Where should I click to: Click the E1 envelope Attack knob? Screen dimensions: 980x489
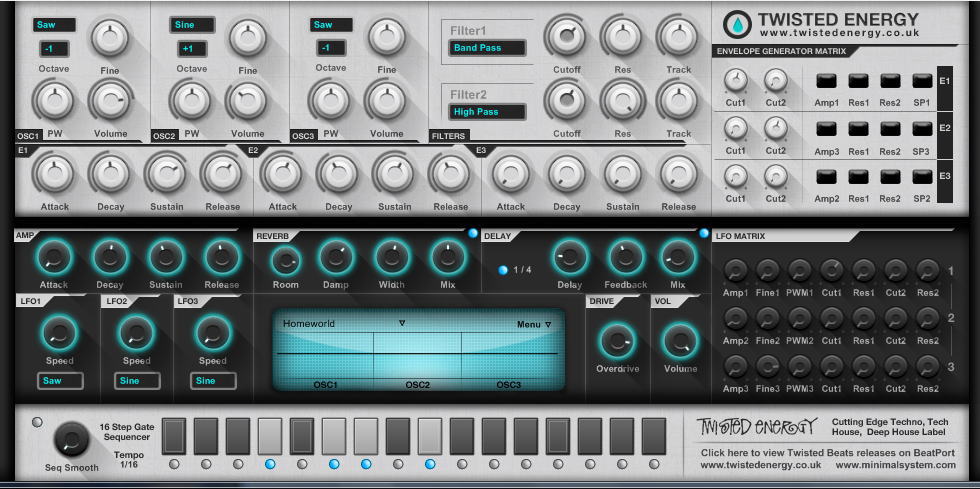coord(54,173)
